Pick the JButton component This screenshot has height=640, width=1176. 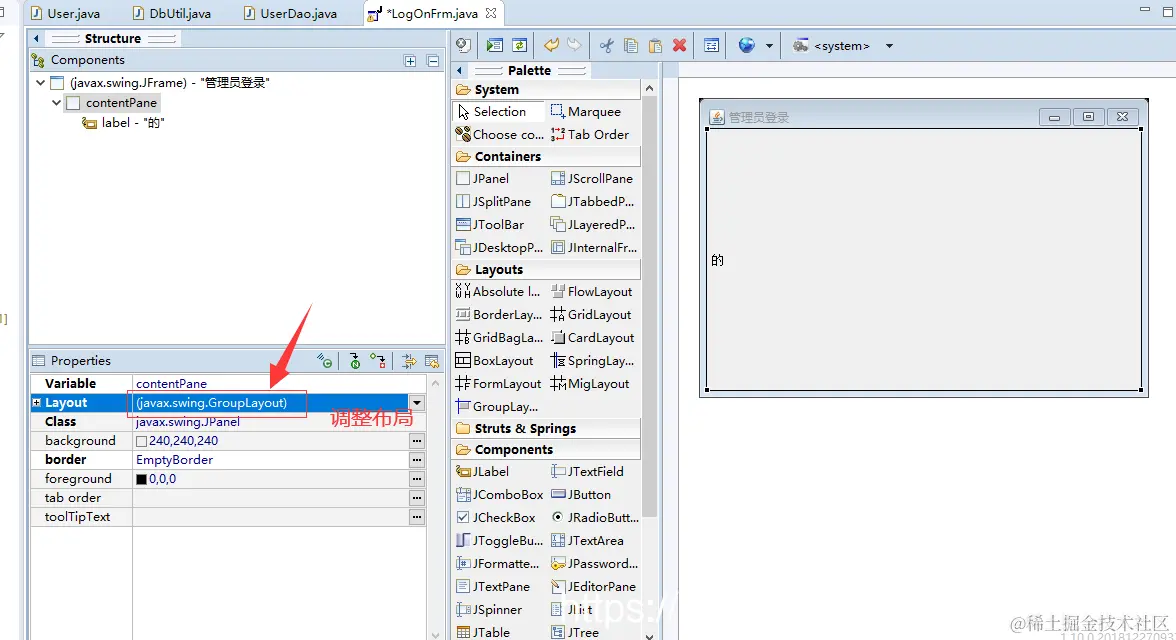pos(580,495)
